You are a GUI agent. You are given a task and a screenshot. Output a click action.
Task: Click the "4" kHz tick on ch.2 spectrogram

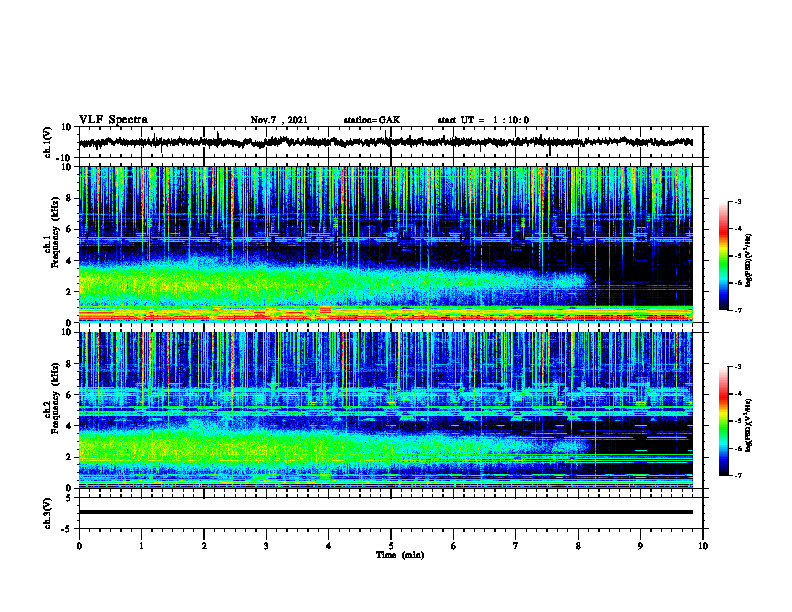(x=69, y=426)
